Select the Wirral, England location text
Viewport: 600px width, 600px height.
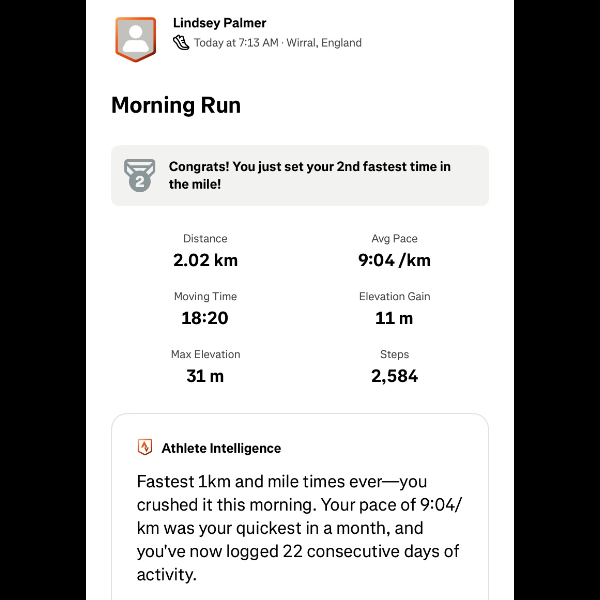tap(326, 43)
